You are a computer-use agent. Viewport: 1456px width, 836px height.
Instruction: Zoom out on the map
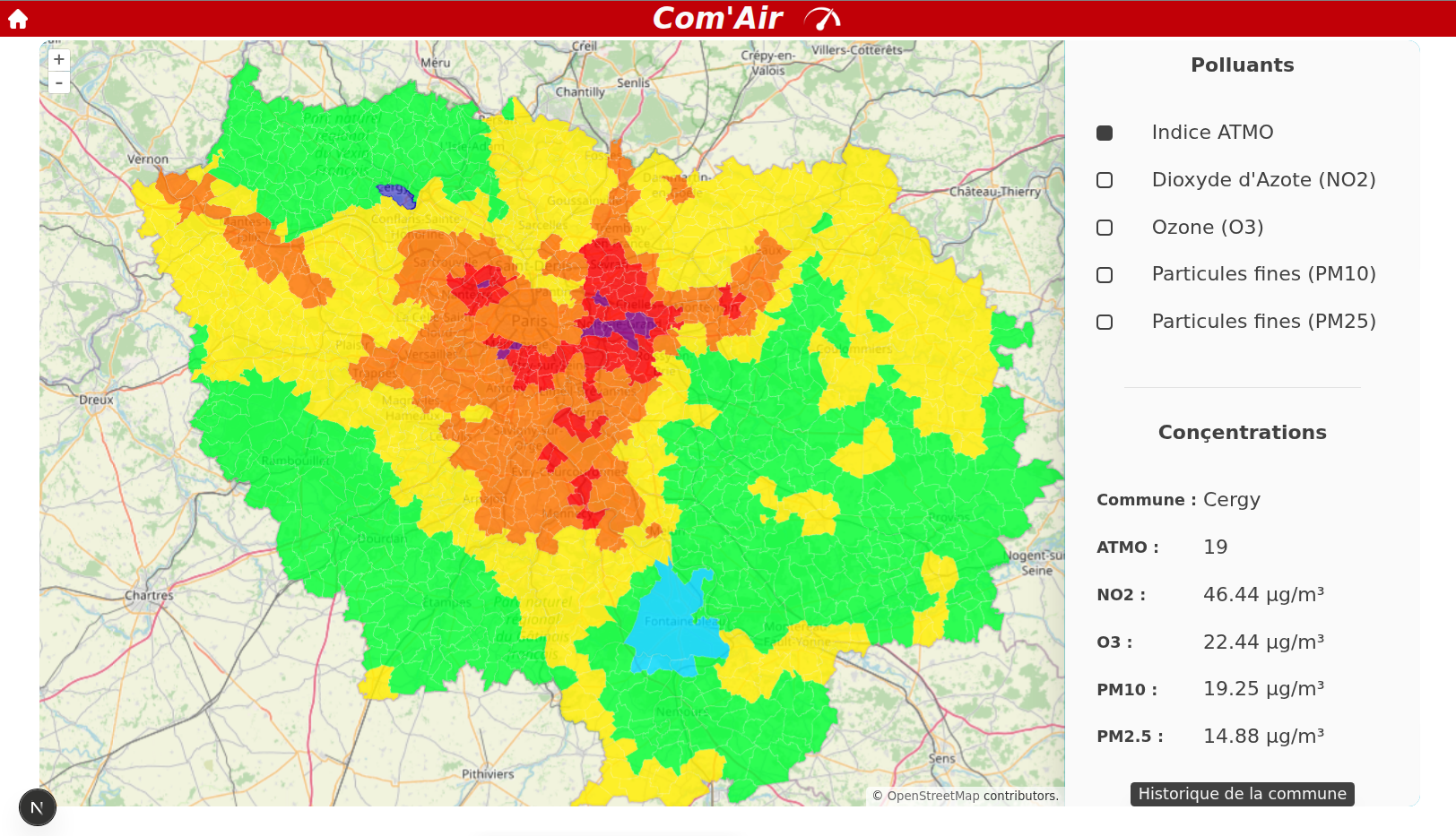tap(59, 83)
